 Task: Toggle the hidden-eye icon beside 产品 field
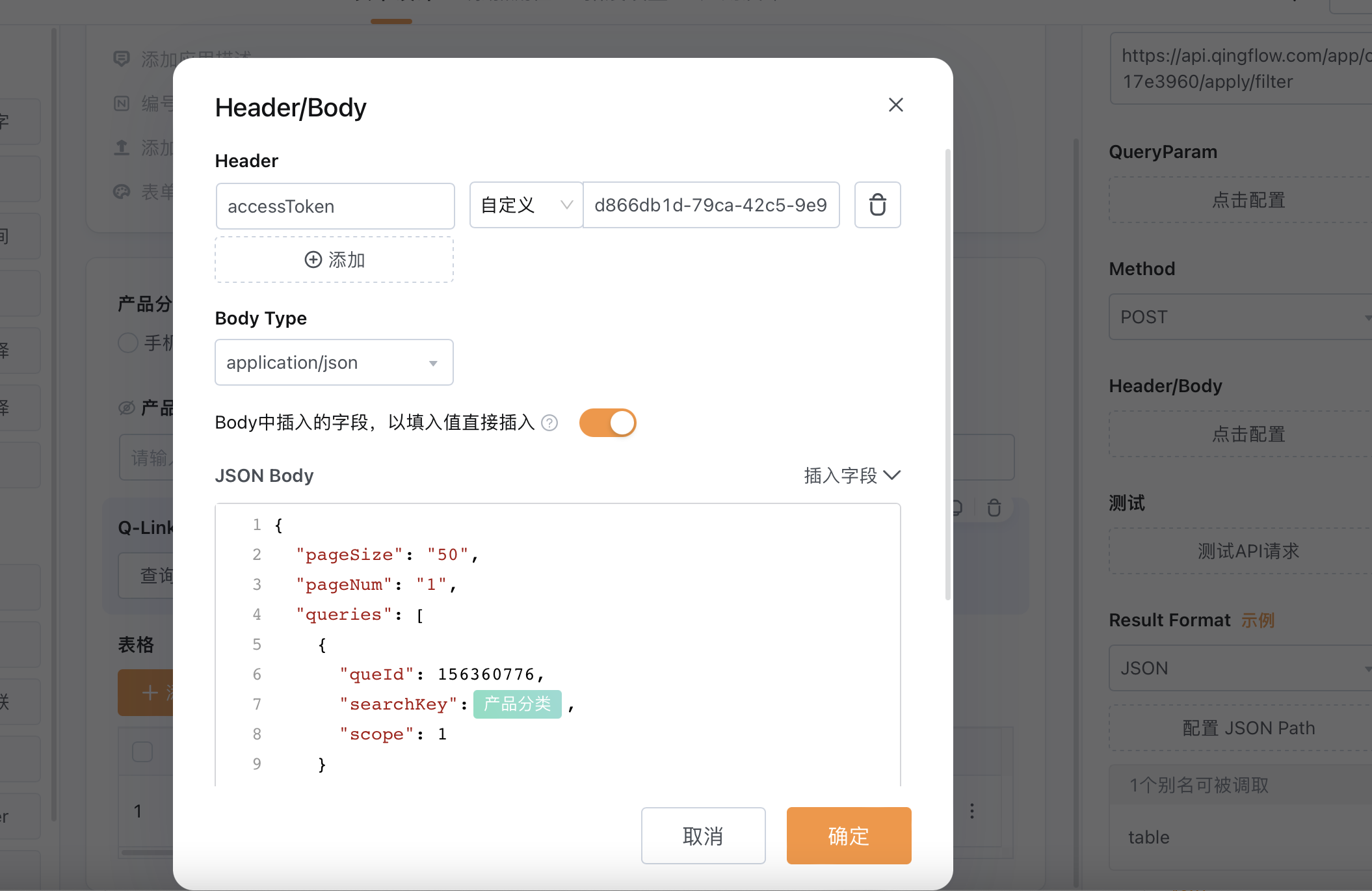click(127, 408)
